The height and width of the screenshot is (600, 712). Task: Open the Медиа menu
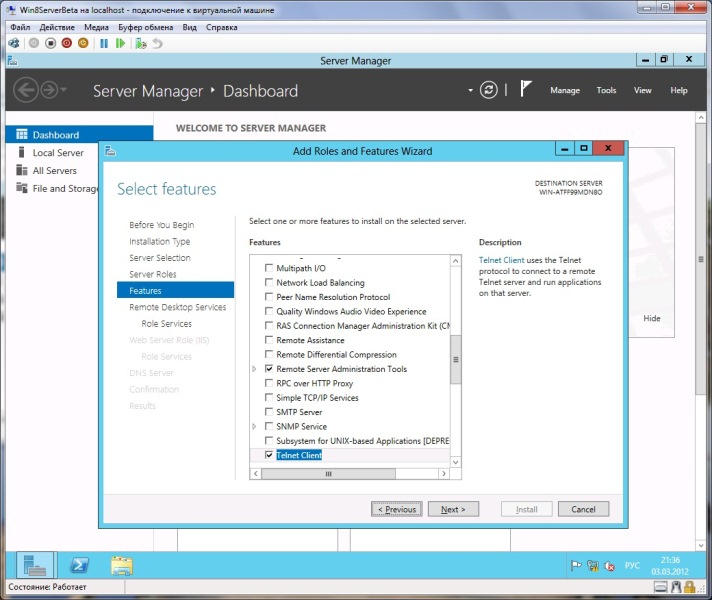[x=97, y=27]
